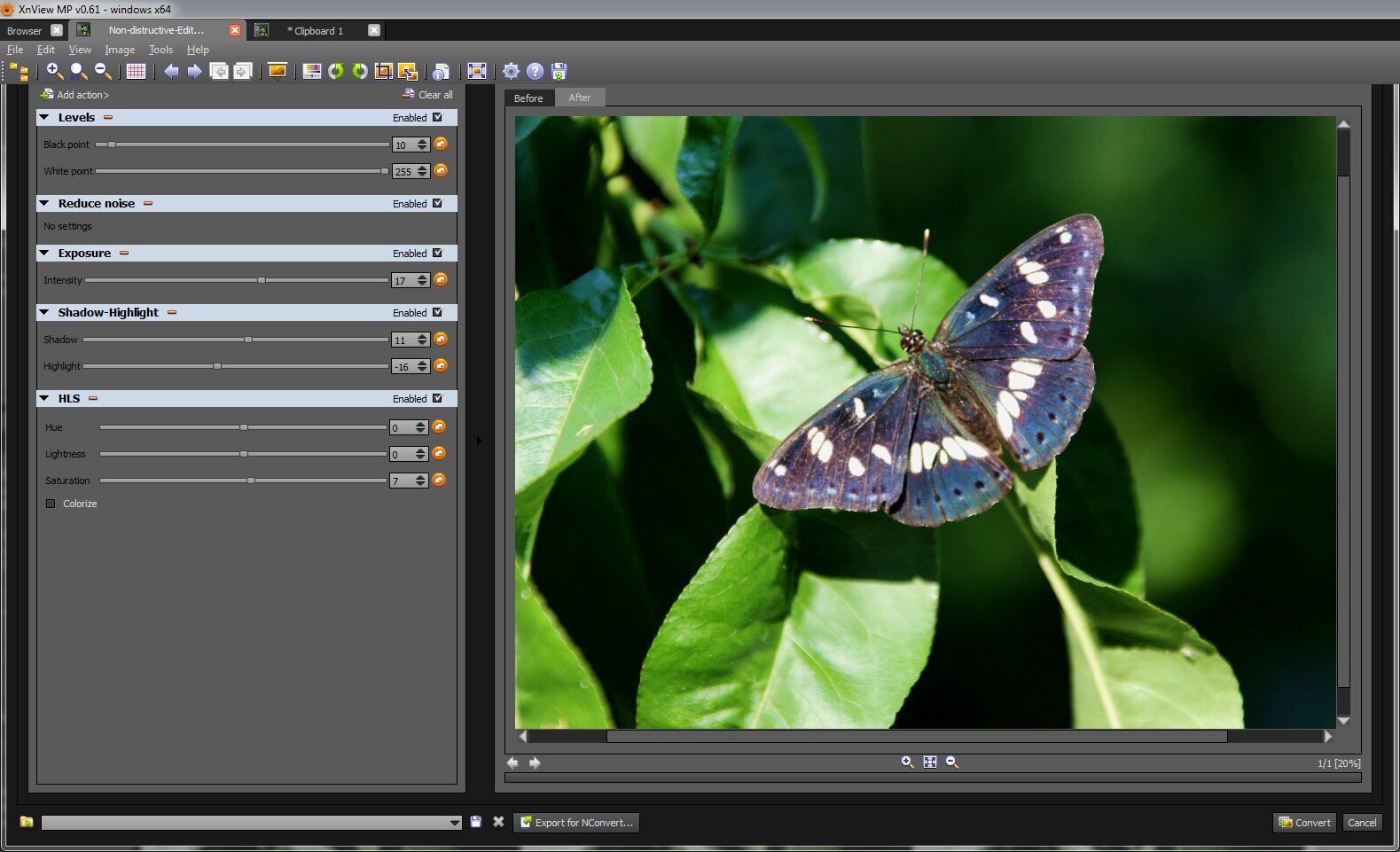Open the Tools menu
Image resolution: width=1400 pixels, height=852 pixels.
160,50
